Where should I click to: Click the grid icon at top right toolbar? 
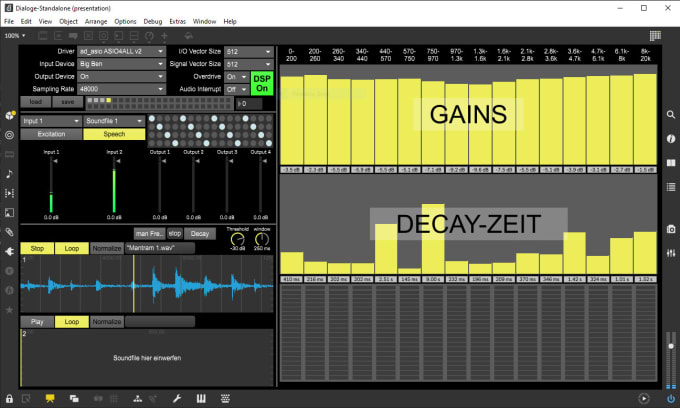click(x=655, y=36)
